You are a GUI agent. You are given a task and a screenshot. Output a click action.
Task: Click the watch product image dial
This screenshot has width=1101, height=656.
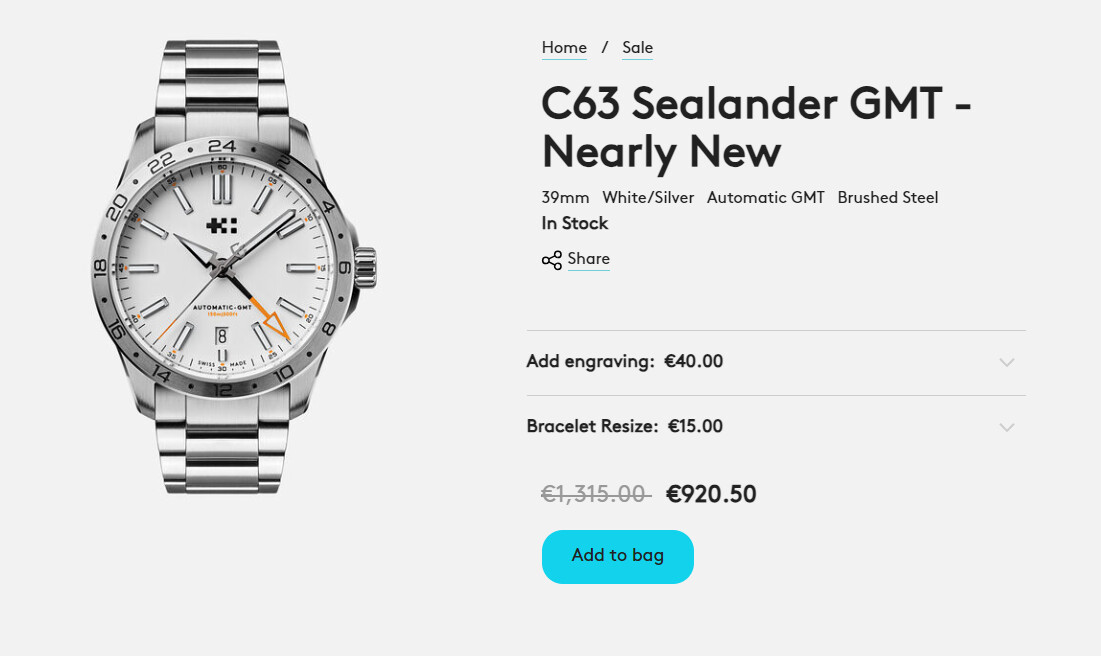point(223,268)
